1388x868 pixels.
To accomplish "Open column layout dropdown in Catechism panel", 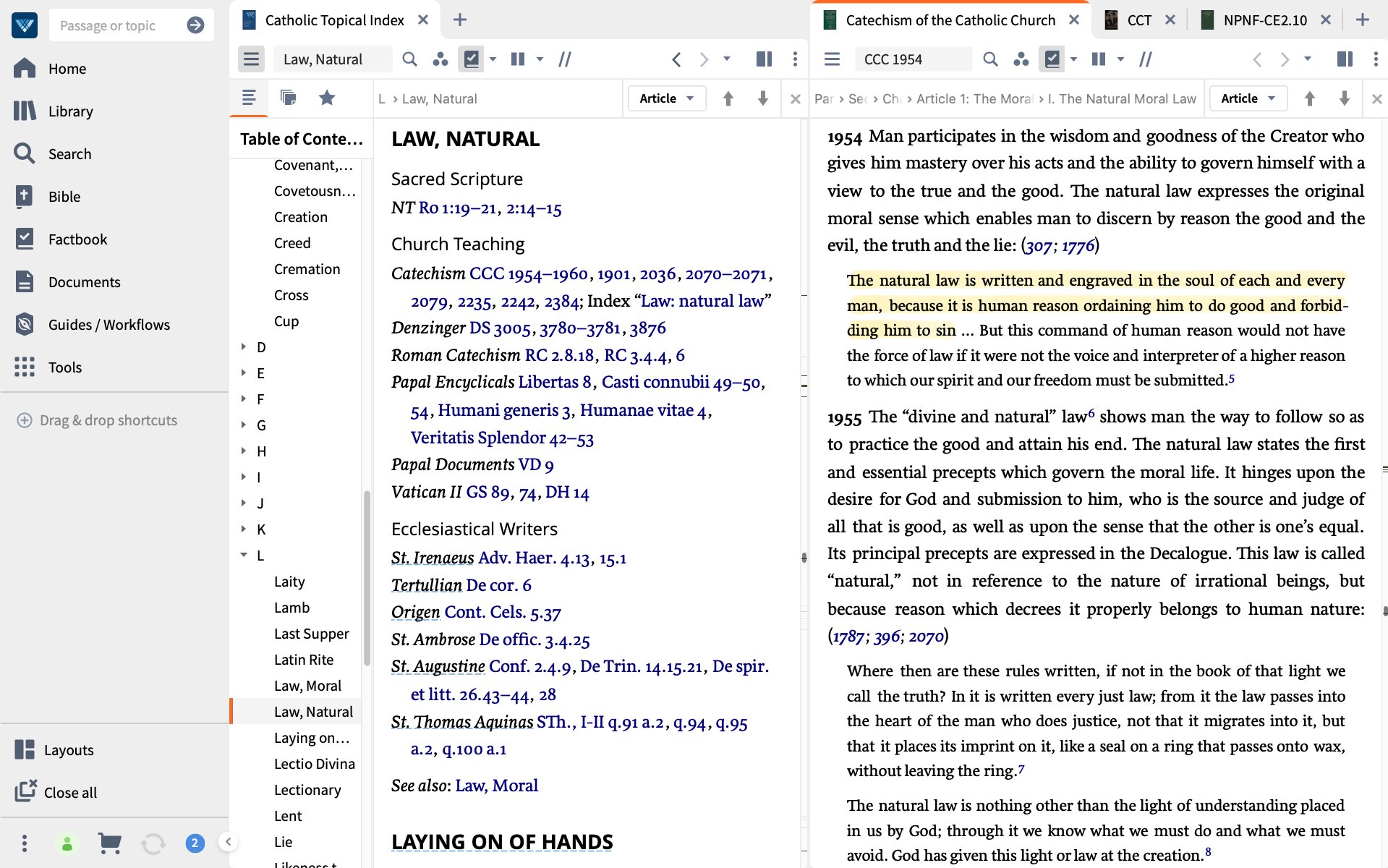I will click(x=1120, y=59).
